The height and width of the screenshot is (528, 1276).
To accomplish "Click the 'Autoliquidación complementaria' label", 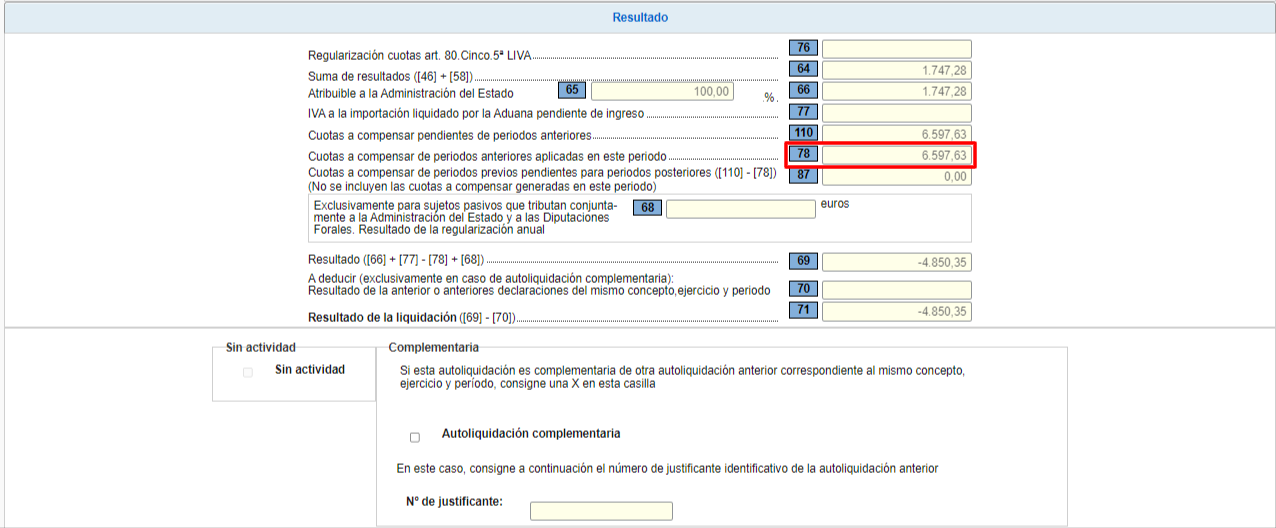I will (531, 434).
